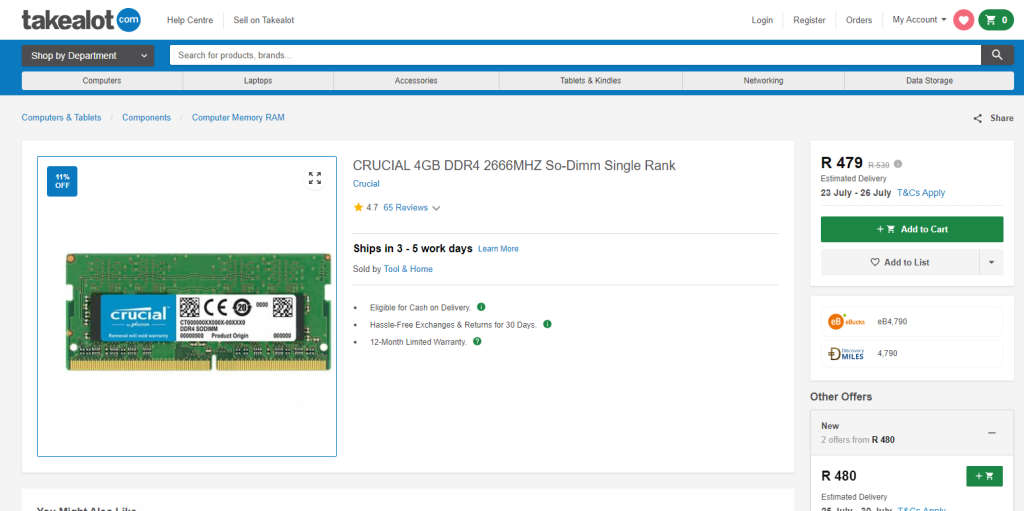Click the product title text
Viewport: 1024px width, 511px height.
[514, 166]
